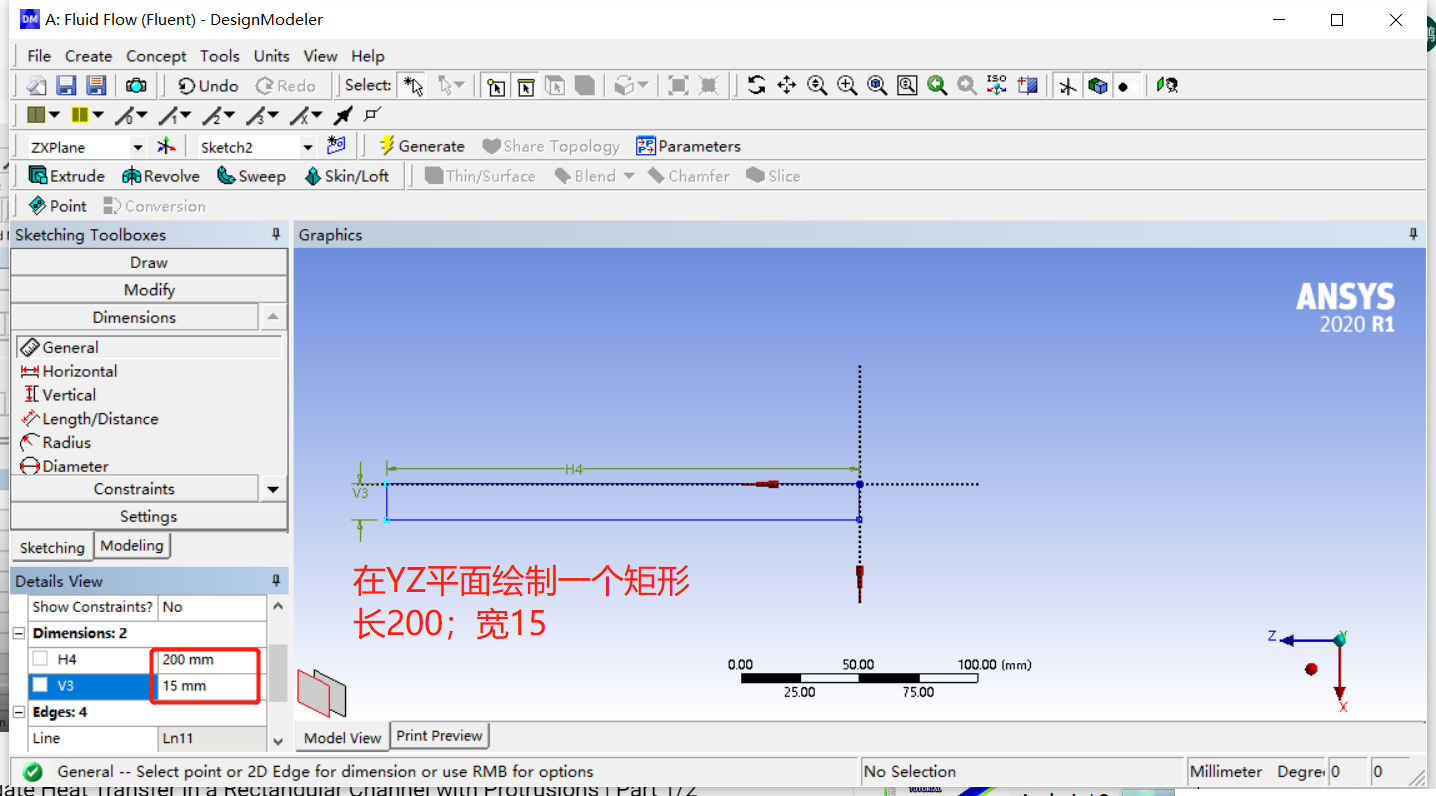Screen dimensions: 1436x796
Task: Click the Zoom to Fit icon
Action: tap(877, 86)
